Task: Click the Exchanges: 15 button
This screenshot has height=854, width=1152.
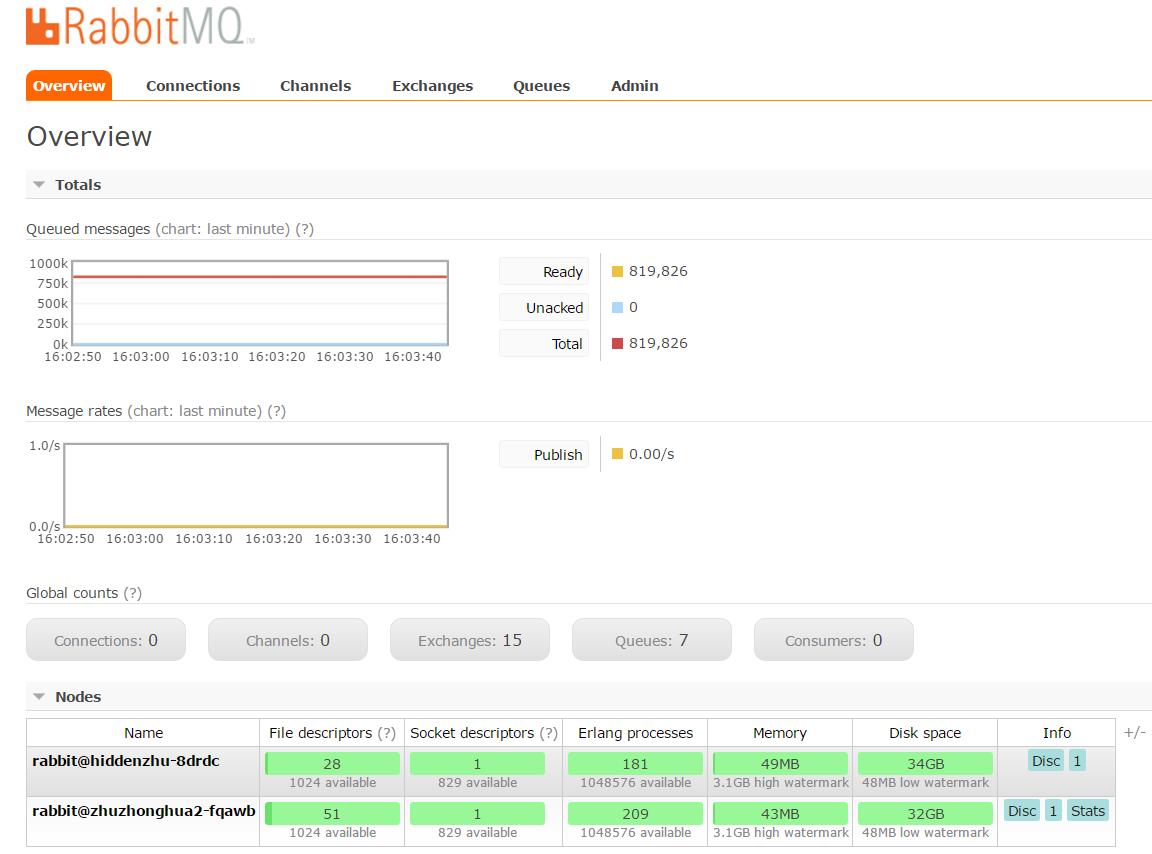Action: (469, 639)
